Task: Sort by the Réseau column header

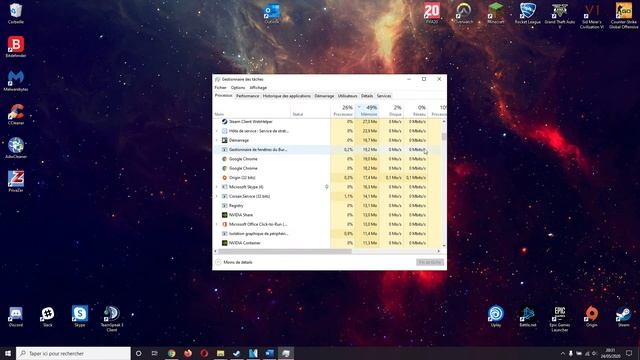Action: coord(416,110)
